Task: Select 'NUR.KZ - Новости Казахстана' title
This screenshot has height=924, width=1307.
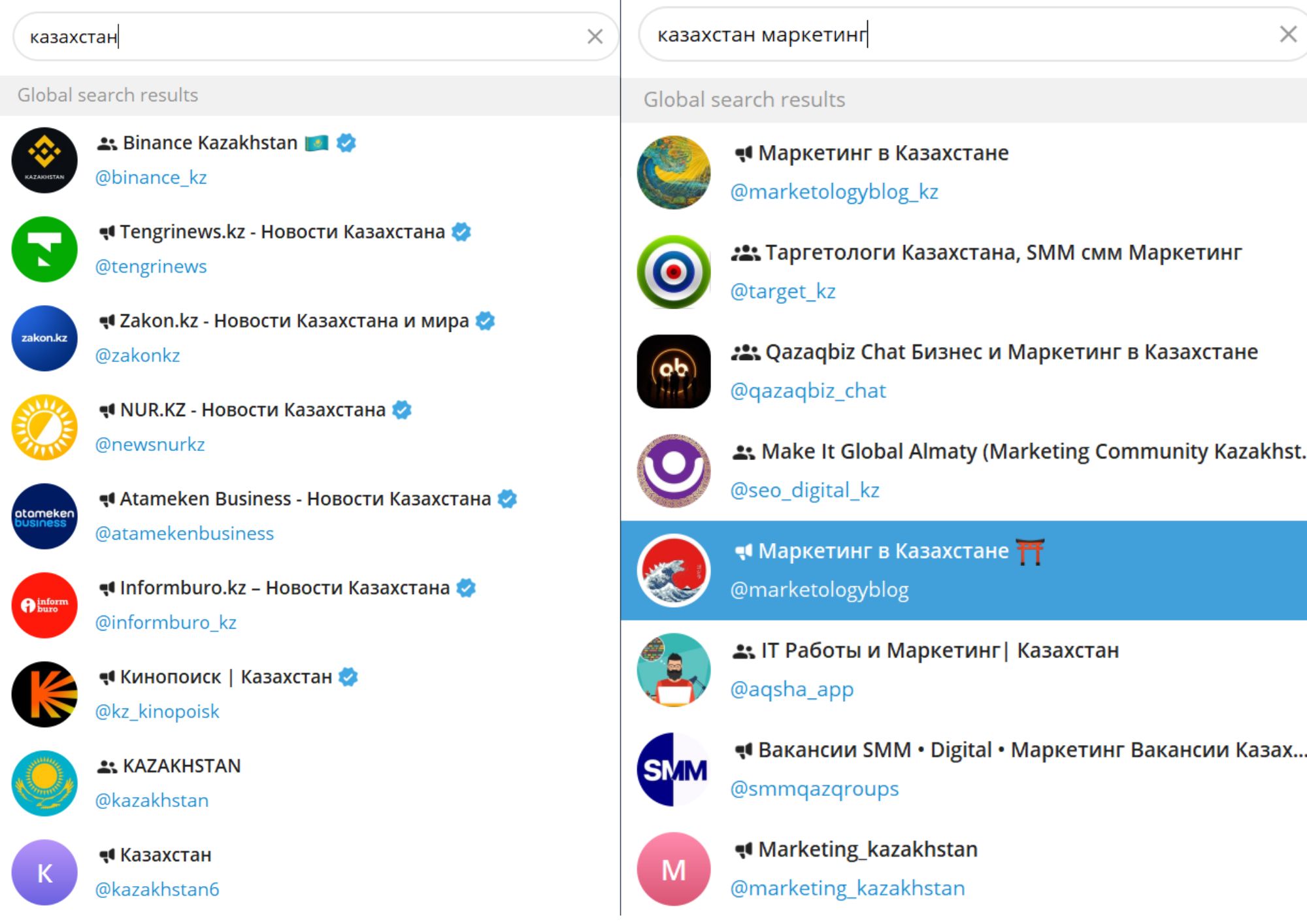Action: tap(252, 410)
